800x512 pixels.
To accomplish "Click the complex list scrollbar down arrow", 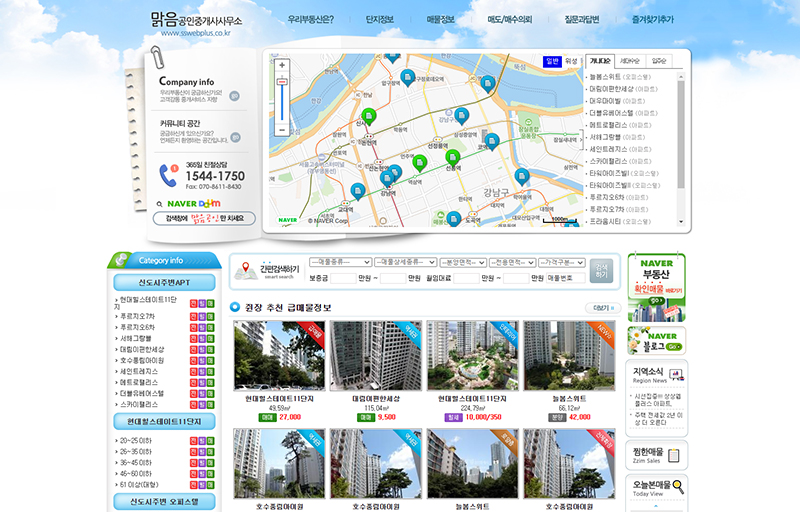I will (681, 221).
